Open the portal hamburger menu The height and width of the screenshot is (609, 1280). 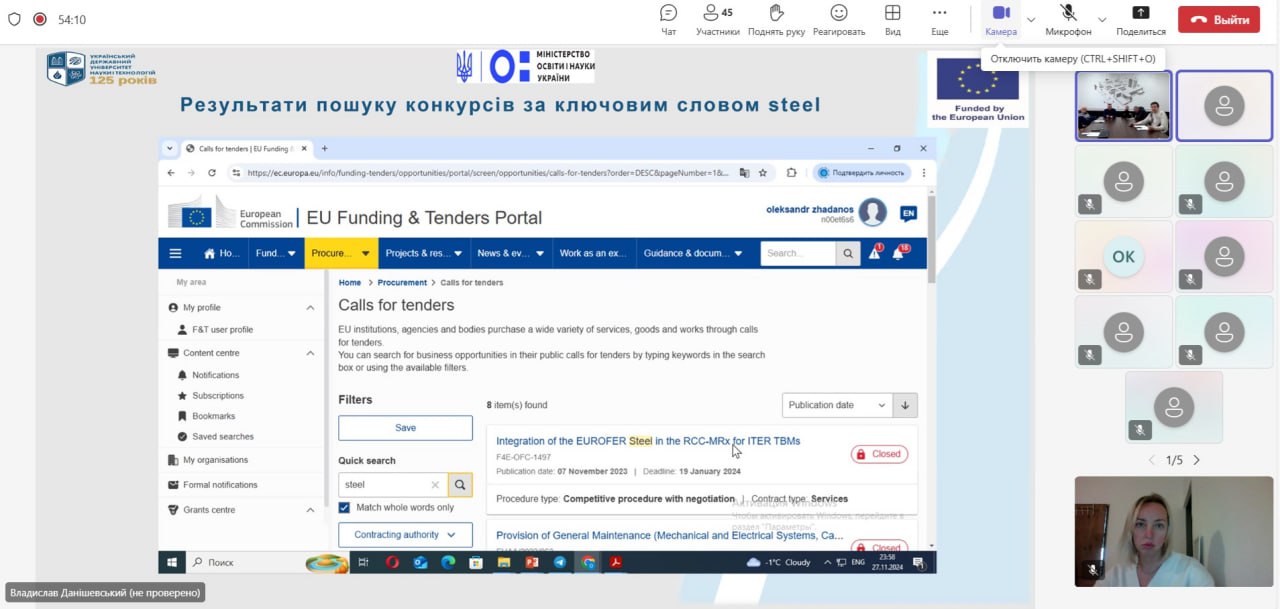point(176,253)
